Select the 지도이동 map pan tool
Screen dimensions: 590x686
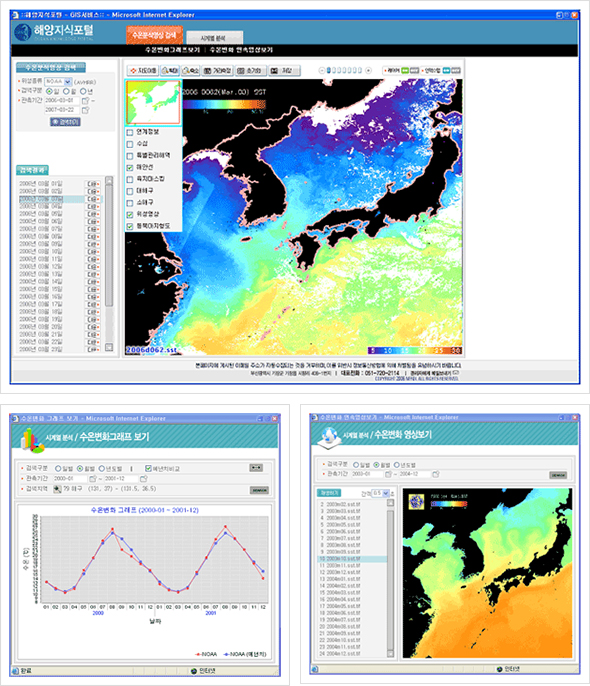coord(143,70)
